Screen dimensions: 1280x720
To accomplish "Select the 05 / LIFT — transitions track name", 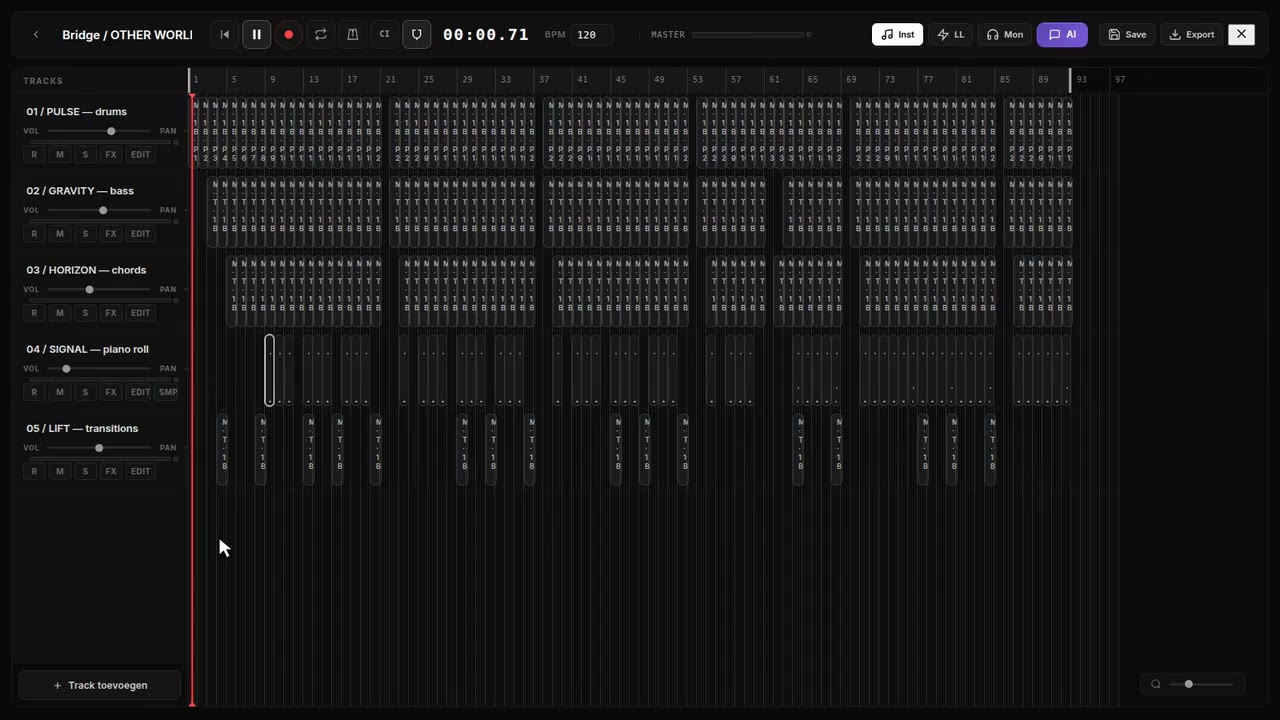I will pos(82,428).
